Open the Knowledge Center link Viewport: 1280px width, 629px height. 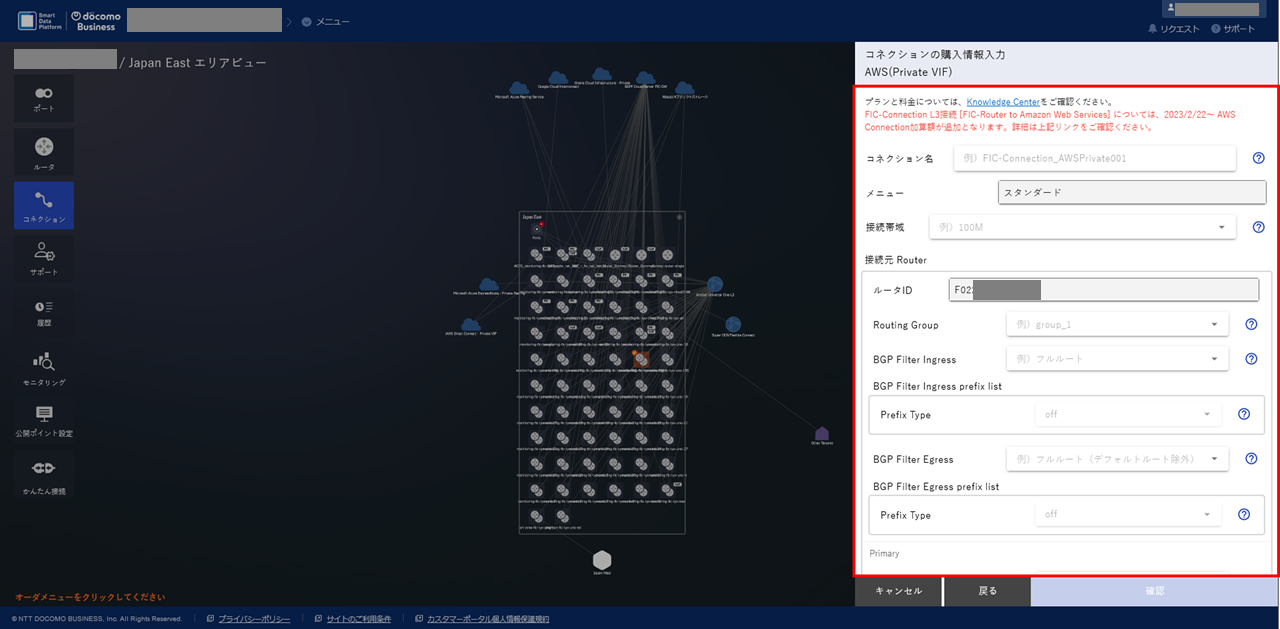point(1002,101)
